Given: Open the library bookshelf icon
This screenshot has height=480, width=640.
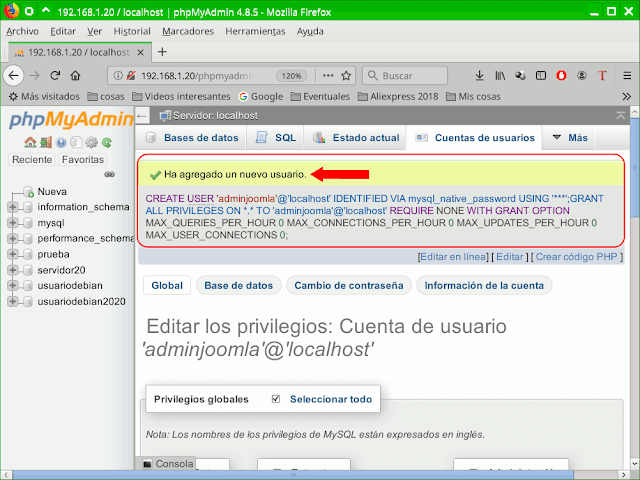Looking at the screenshot, I should click(500, 76).
